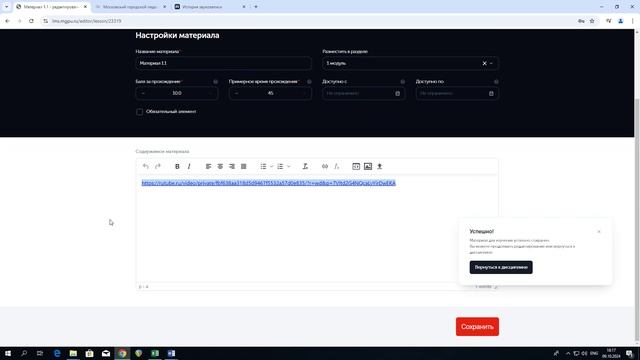Insert a formula
The image size is (640, 360).
(336, 166)
